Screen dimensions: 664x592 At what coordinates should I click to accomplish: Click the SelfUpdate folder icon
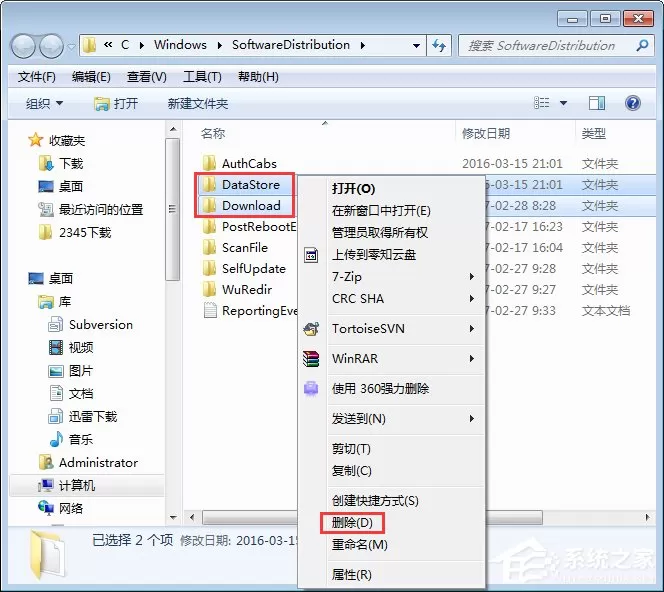coord(209,268)
